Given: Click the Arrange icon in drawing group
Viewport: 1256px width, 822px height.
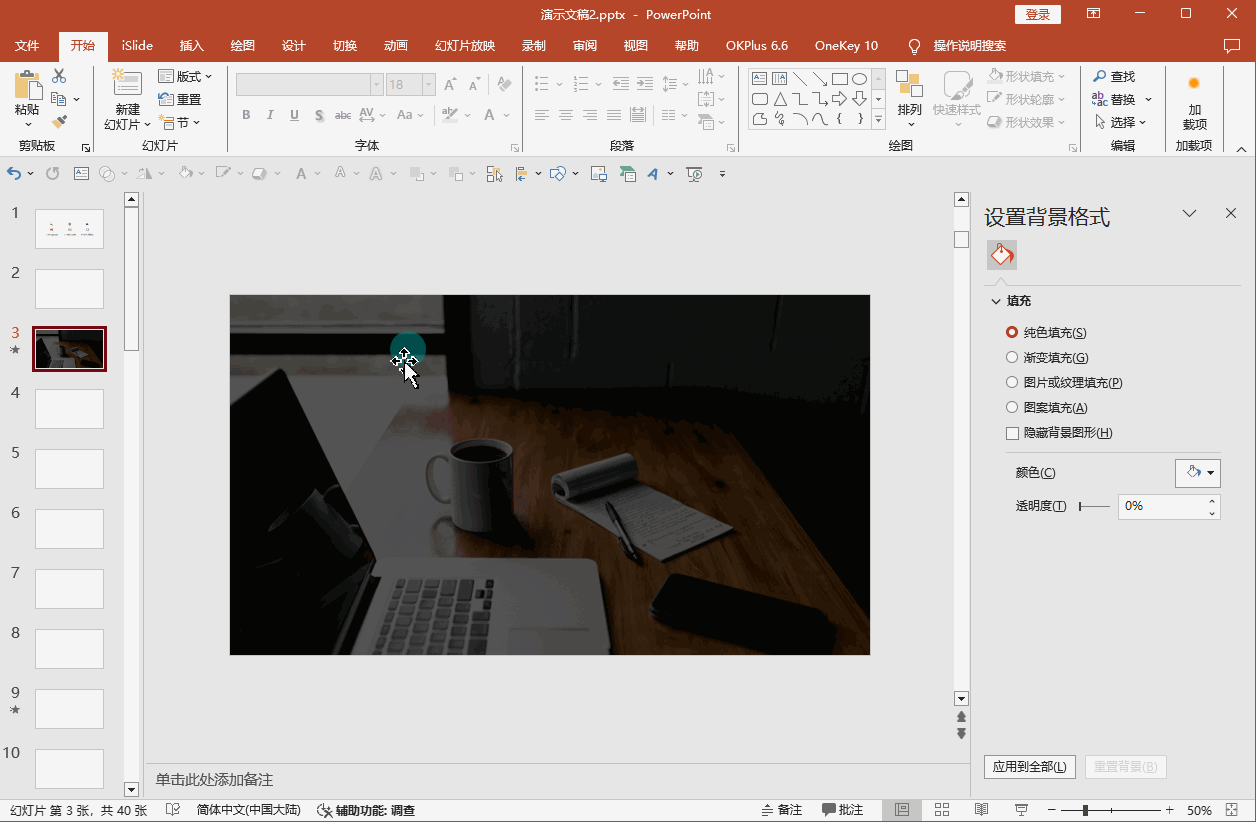Looking at the screenshot, I should pyautogui.click(x=909, y=85).
